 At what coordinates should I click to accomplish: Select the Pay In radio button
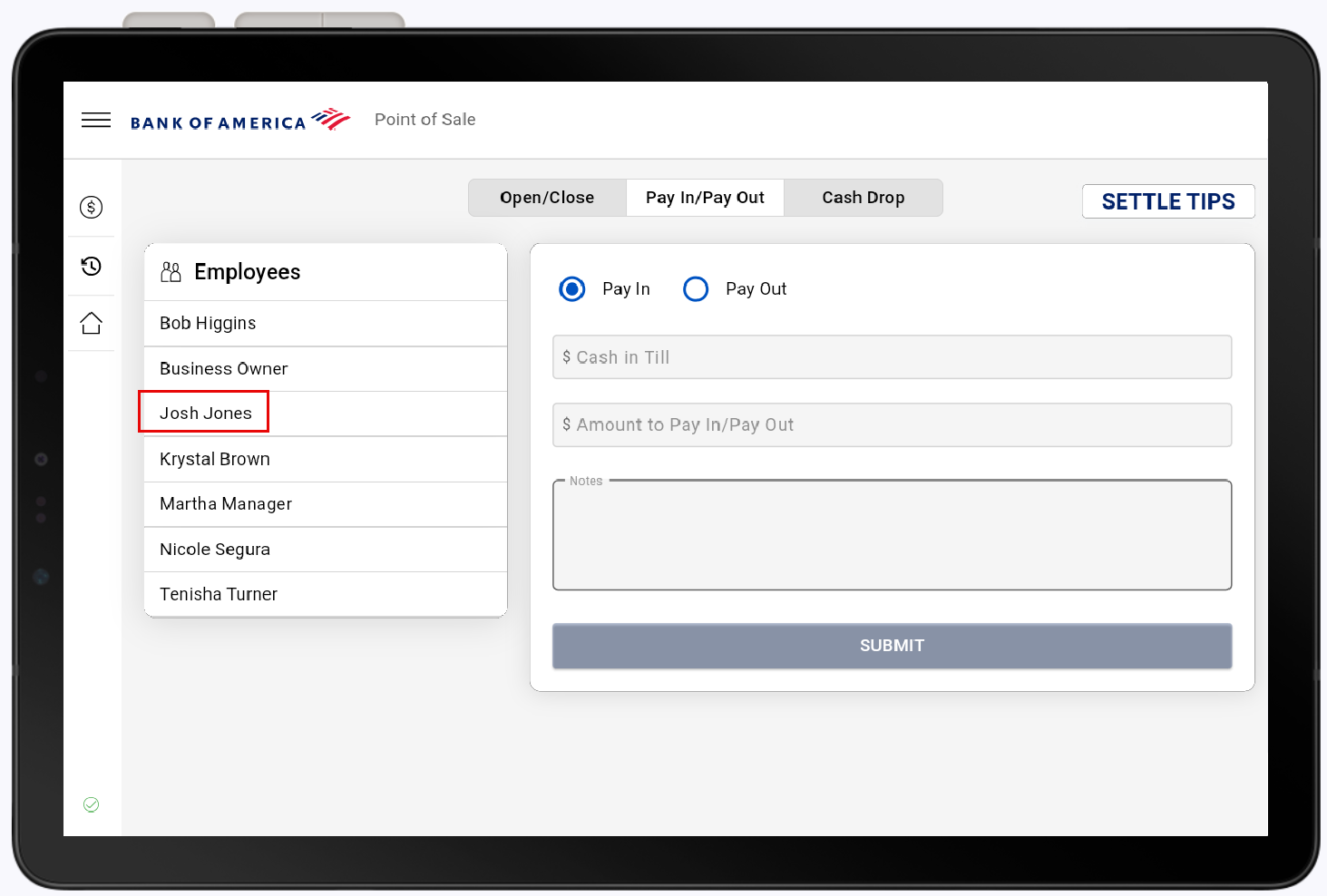[571, 288]
